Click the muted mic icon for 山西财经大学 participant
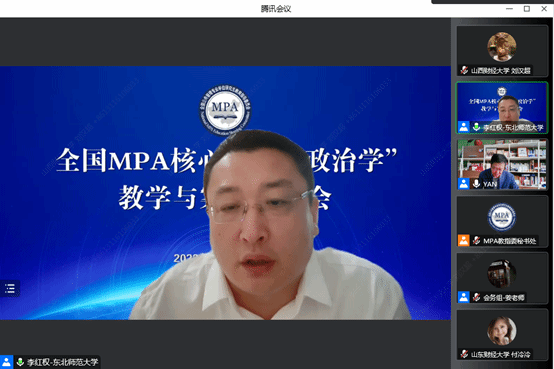Viewport: 554px width, 369px height. (x=464, y=70)
